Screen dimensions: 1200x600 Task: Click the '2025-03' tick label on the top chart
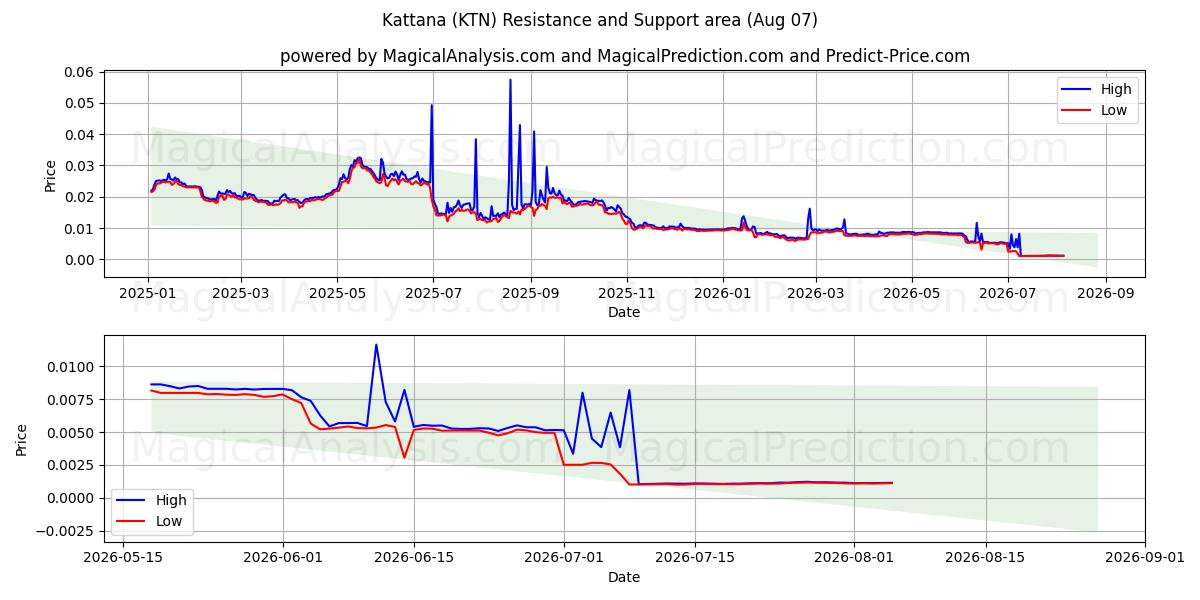241,294
